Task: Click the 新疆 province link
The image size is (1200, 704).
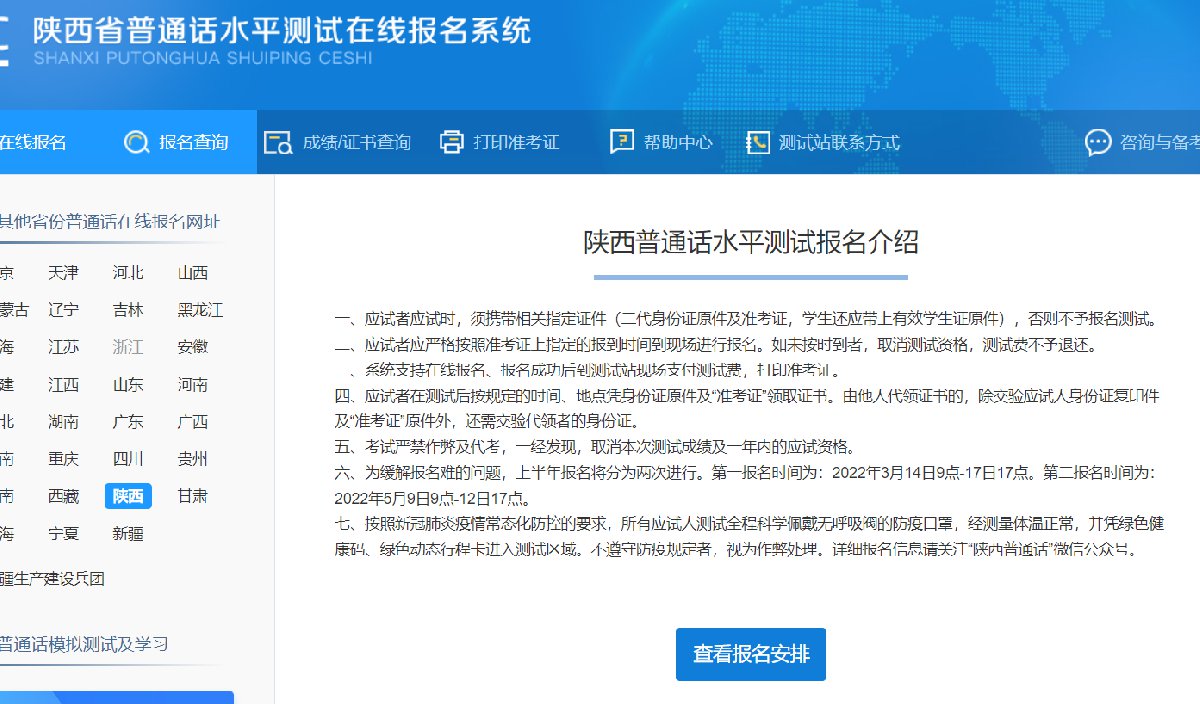Action: tap(128, 533)
